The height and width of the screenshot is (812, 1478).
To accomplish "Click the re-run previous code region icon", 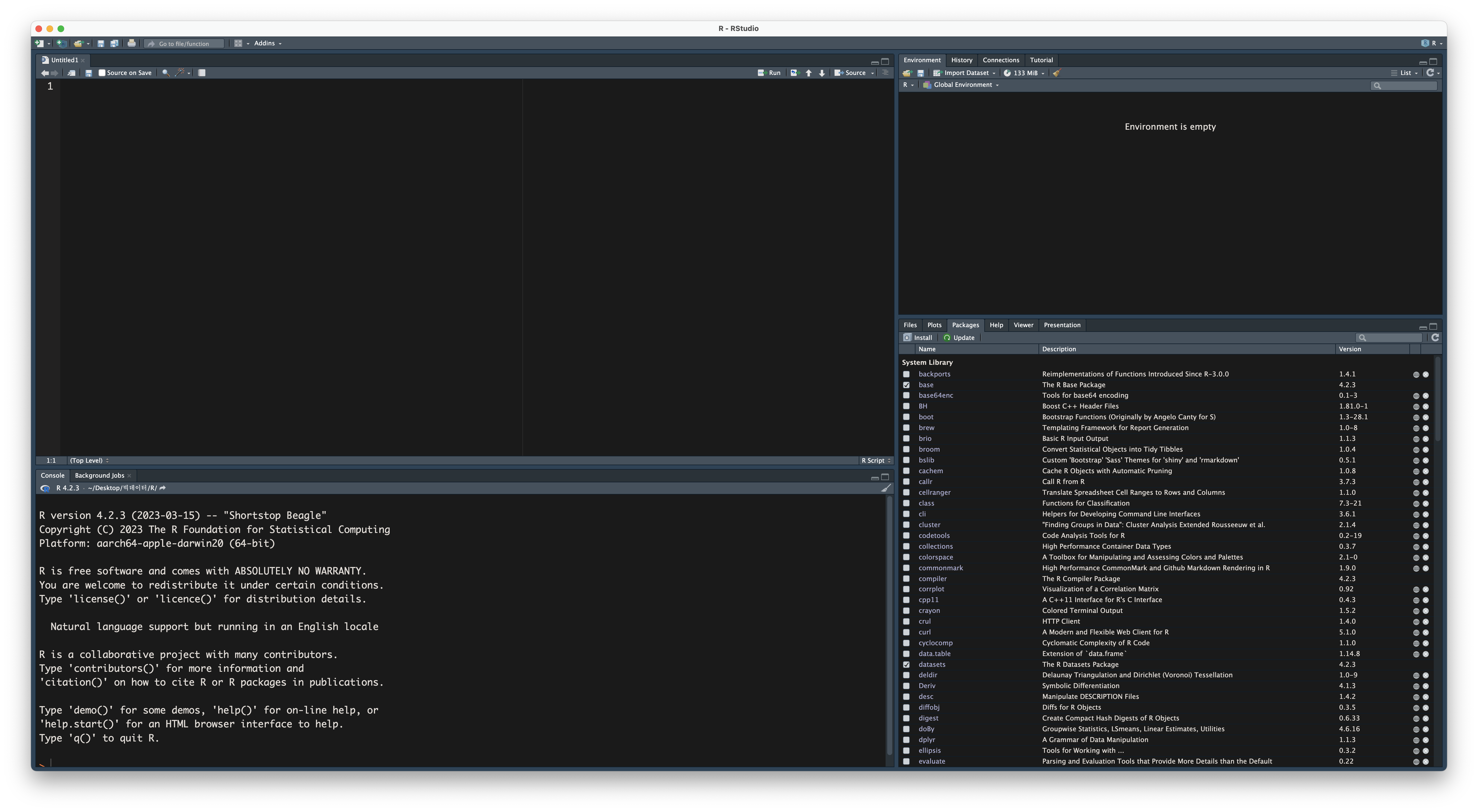I will coord(794,73).
